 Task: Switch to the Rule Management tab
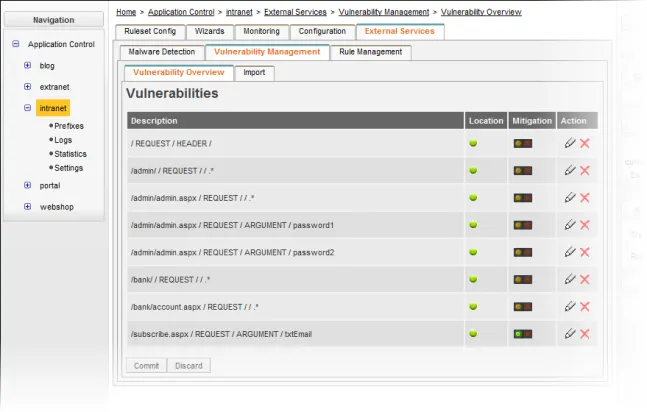[x=371, y=52]
